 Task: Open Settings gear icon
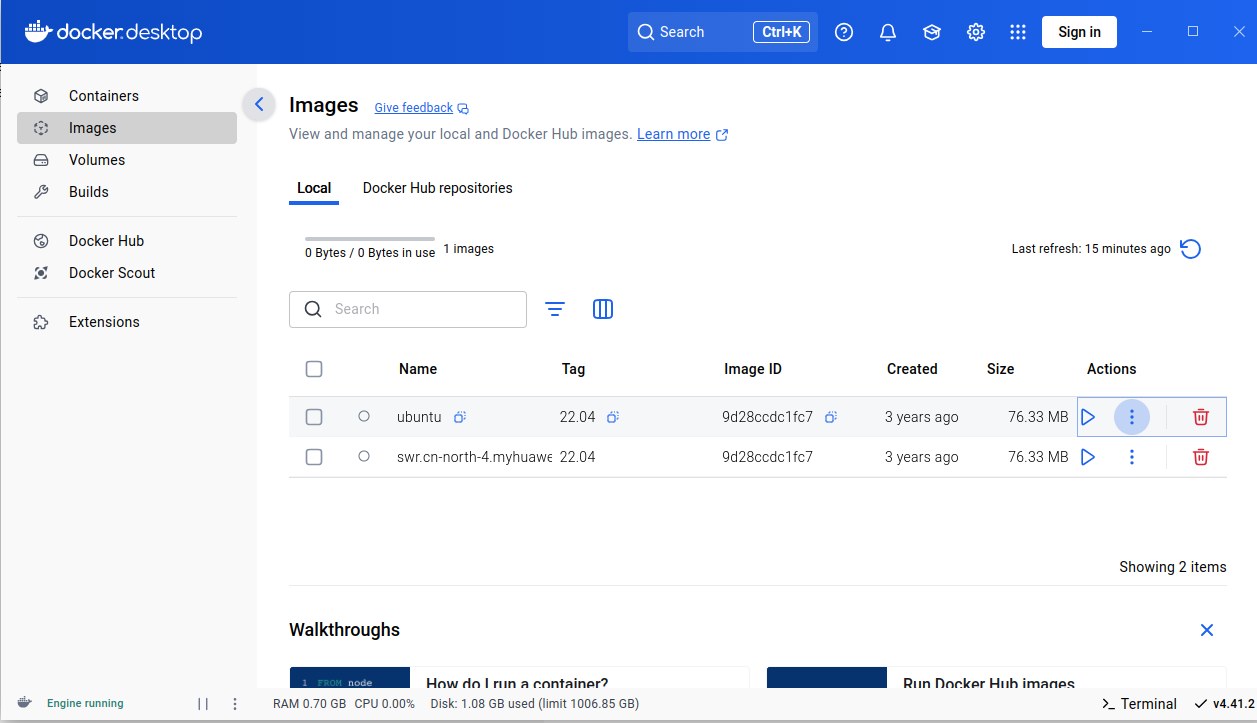click(x=976, y=32)
